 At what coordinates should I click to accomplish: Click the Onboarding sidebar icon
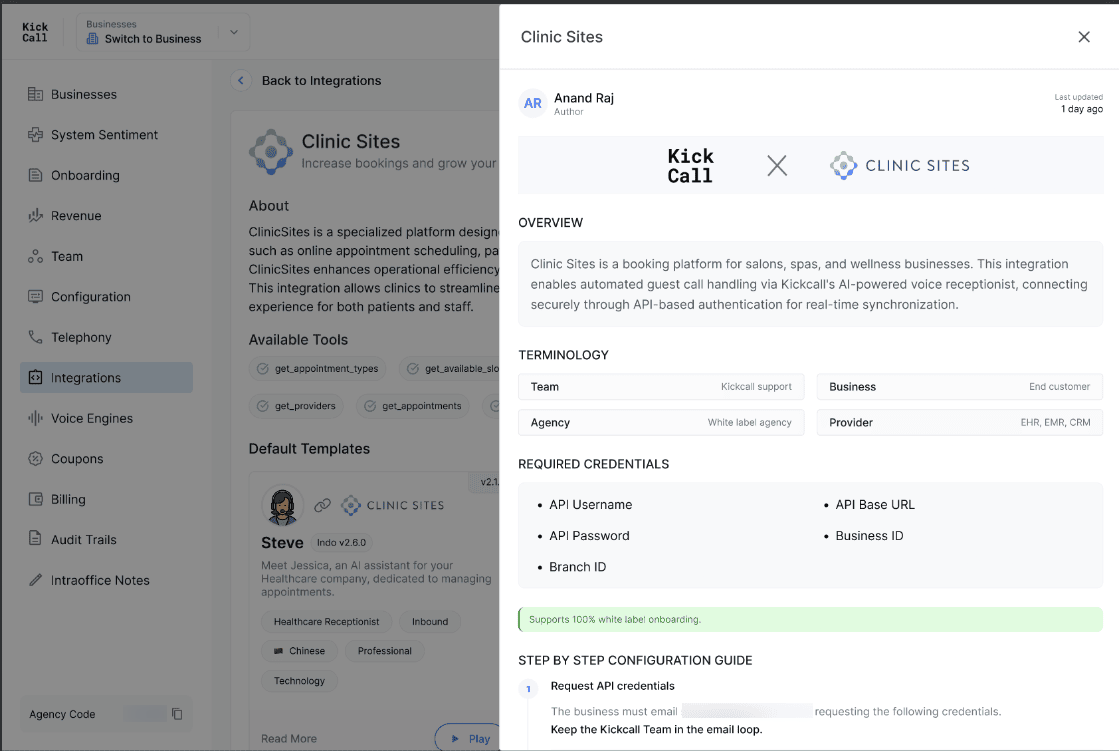(x=35, y=175)
